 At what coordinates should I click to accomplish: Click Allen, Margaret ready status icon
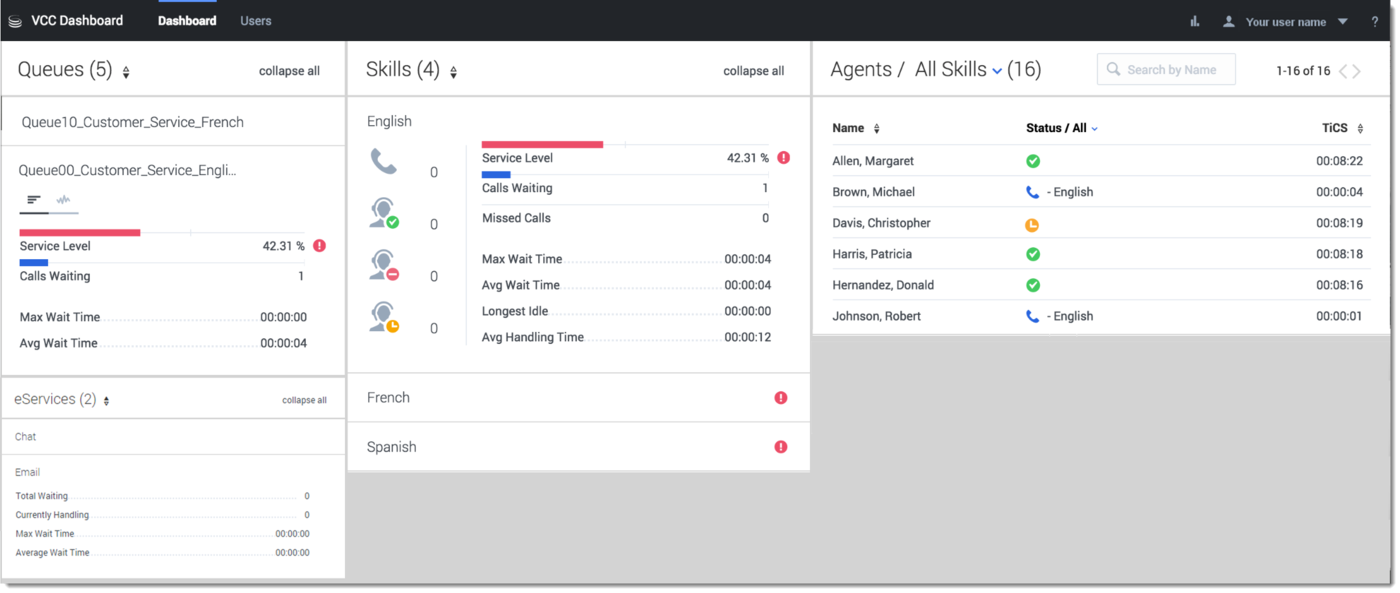[1033, 161]
